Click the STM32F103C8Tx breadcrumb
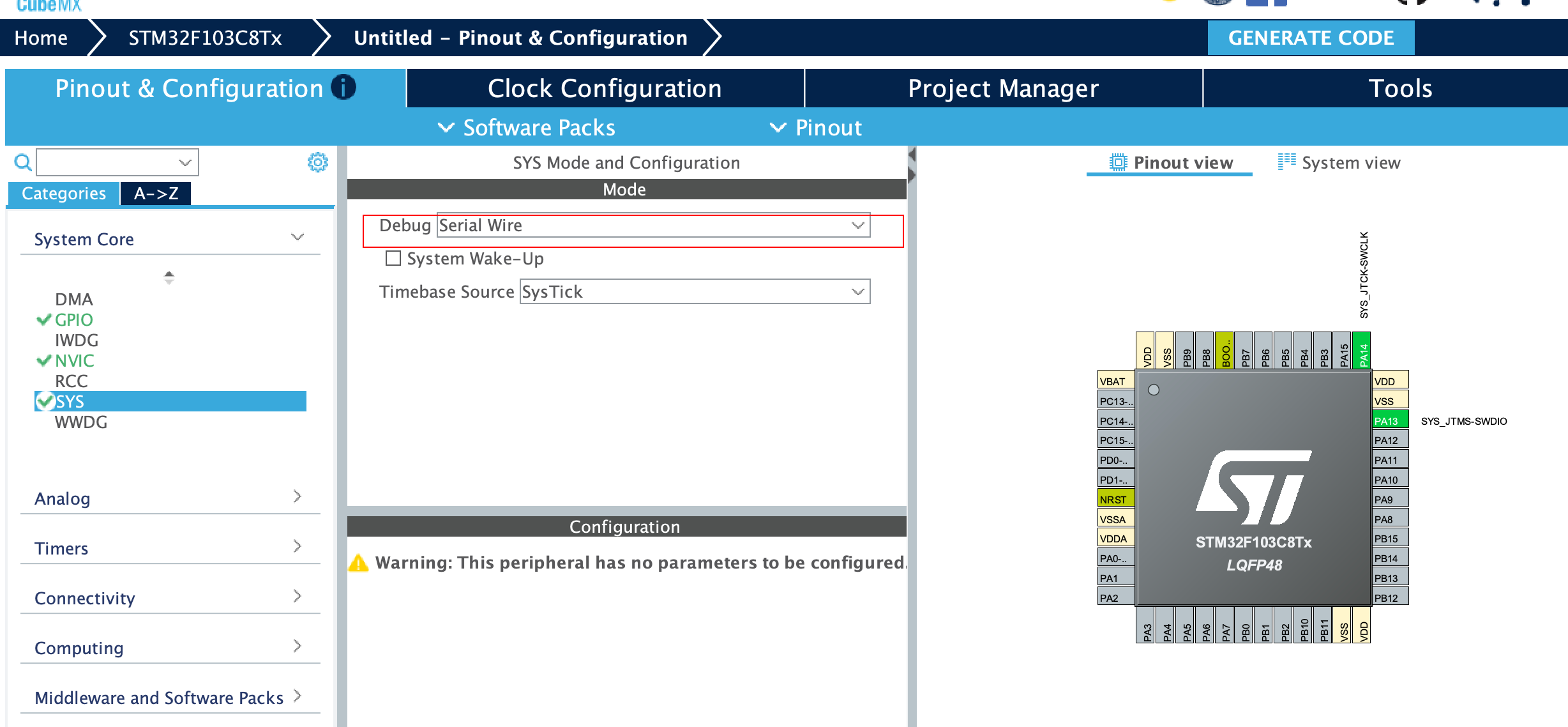Image resolution: width=1568 pixels, height=727 pixels. (205, 38)
